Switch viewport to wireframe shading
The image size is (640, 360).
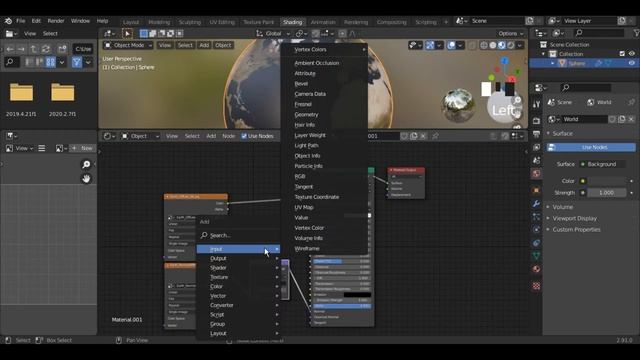point(484,45)
